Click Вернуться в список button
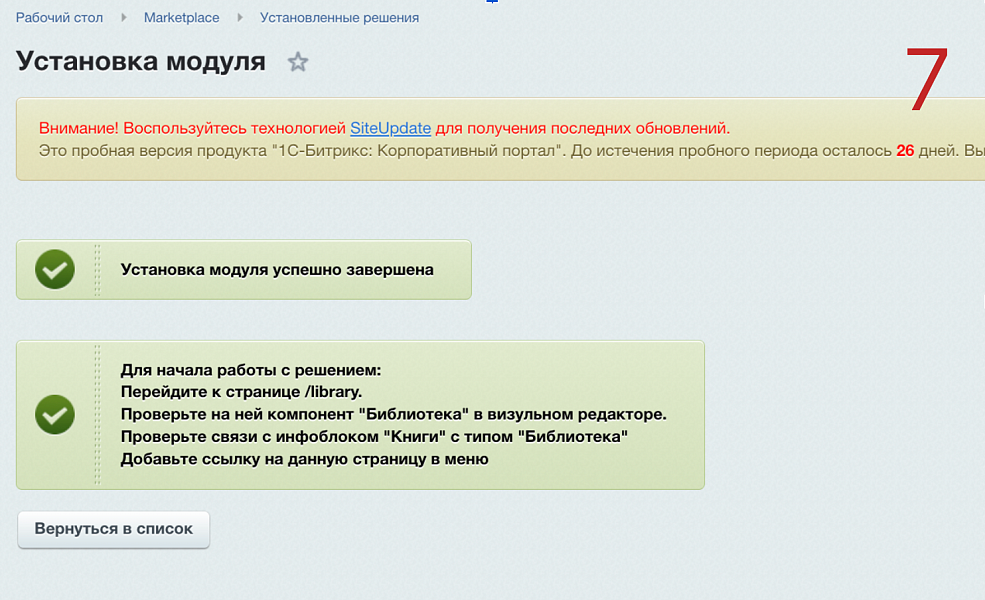This screenshot has width=985, height=600. (114, 529)
